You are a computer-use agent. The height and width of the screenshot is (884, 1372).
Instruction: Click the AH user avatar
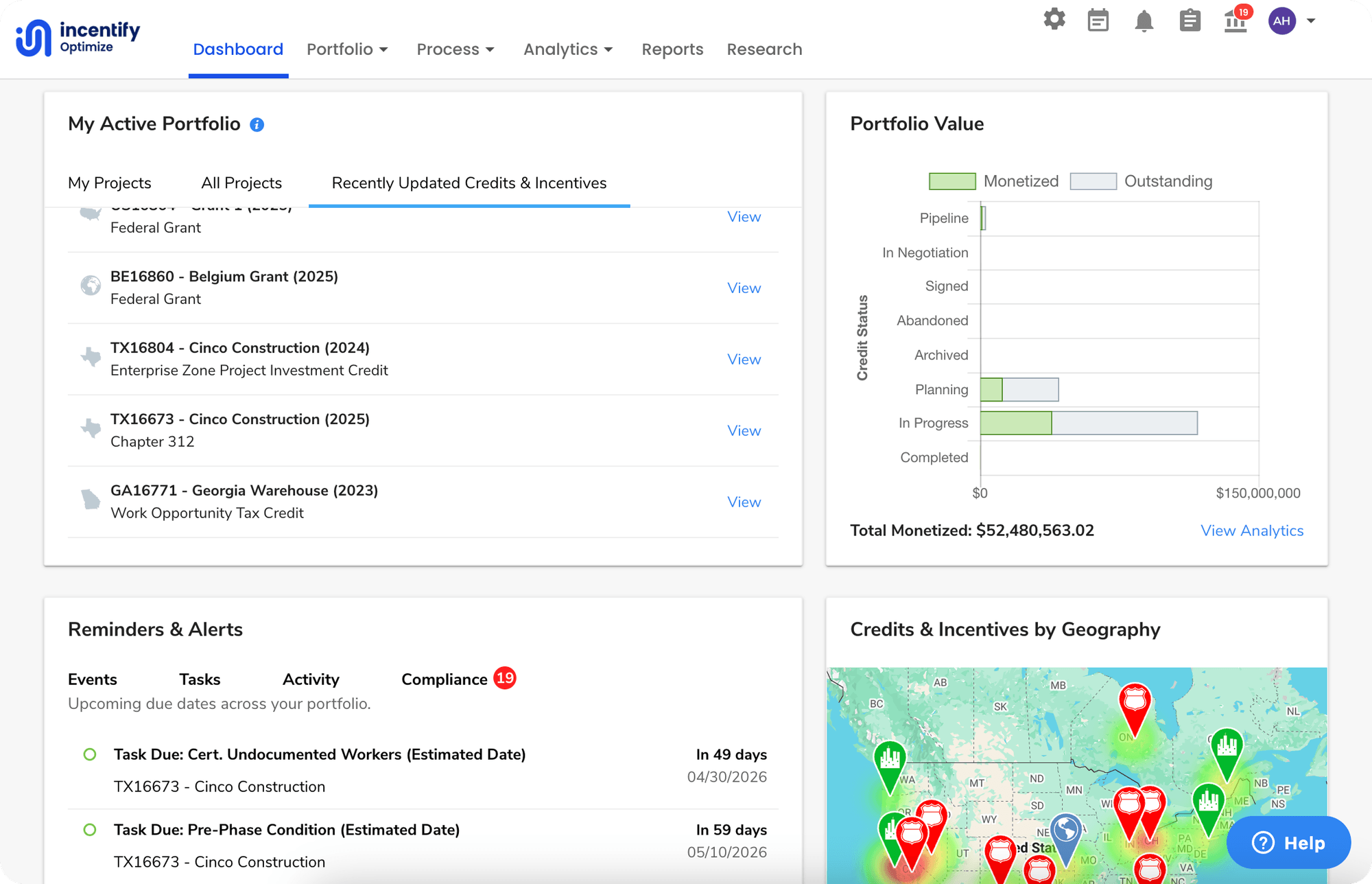pos(1281,21)
